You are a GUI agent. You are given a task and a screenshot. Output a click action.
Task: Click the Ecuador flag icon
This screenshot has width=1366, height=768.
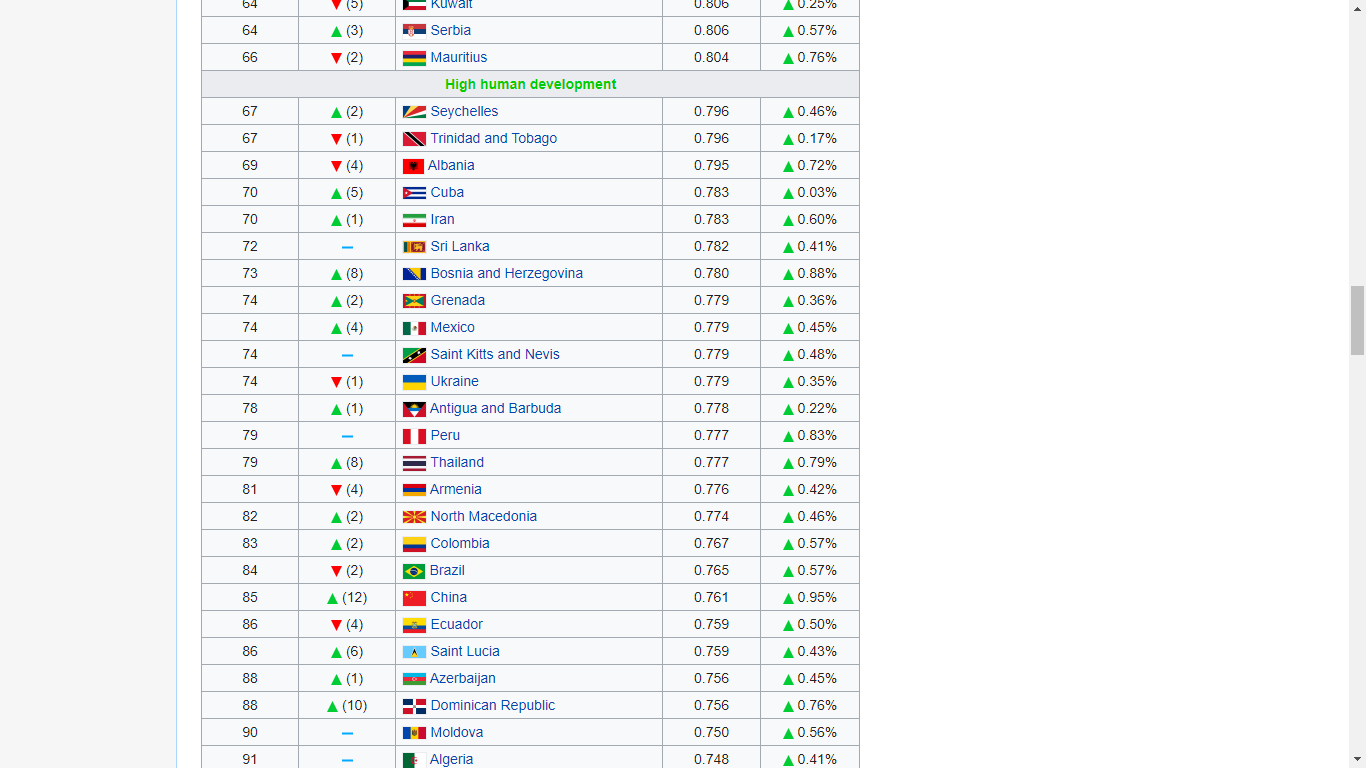(414, 625)
